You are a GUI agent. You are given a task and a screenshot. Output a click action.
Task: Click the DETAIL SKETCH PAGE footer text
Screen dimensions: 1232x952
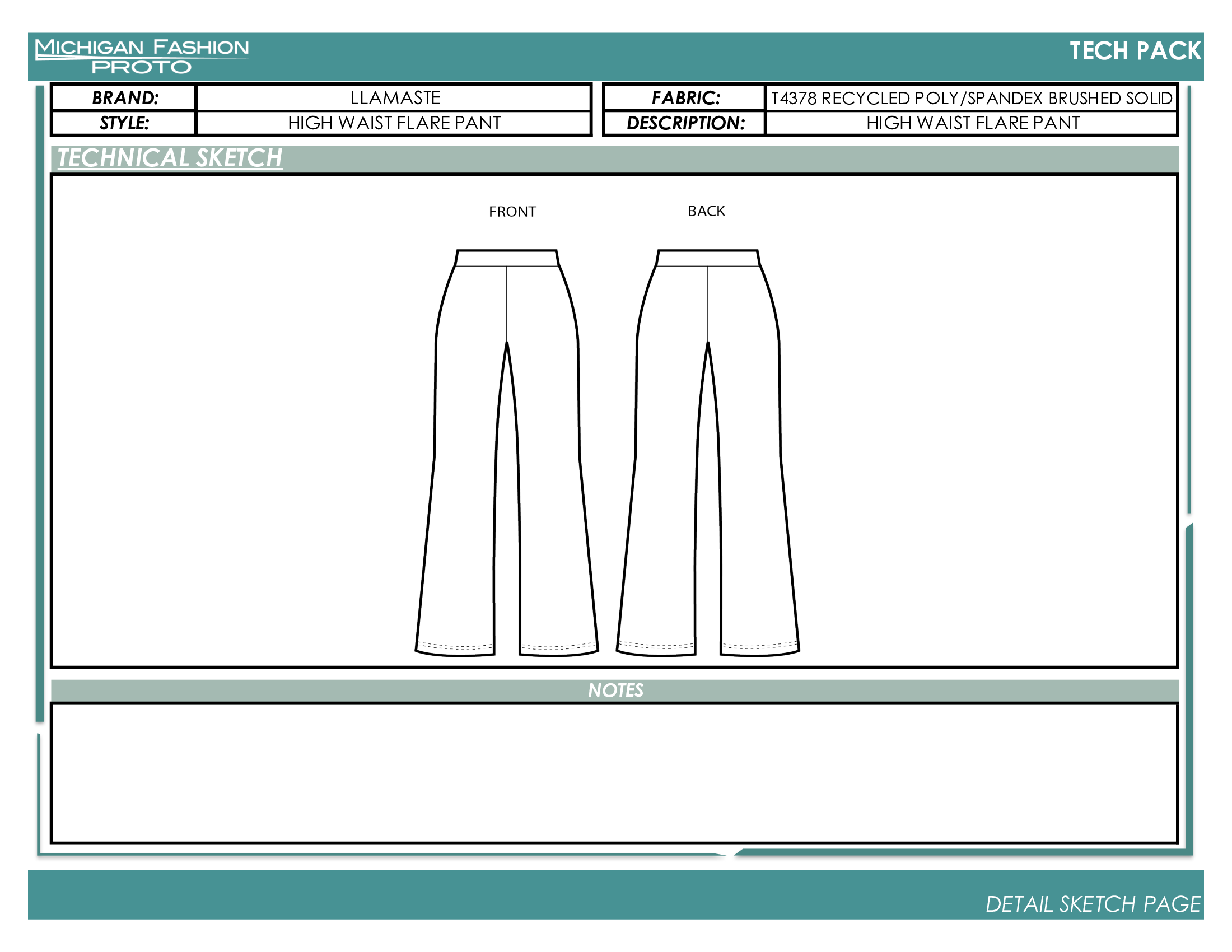[1093, 904]
